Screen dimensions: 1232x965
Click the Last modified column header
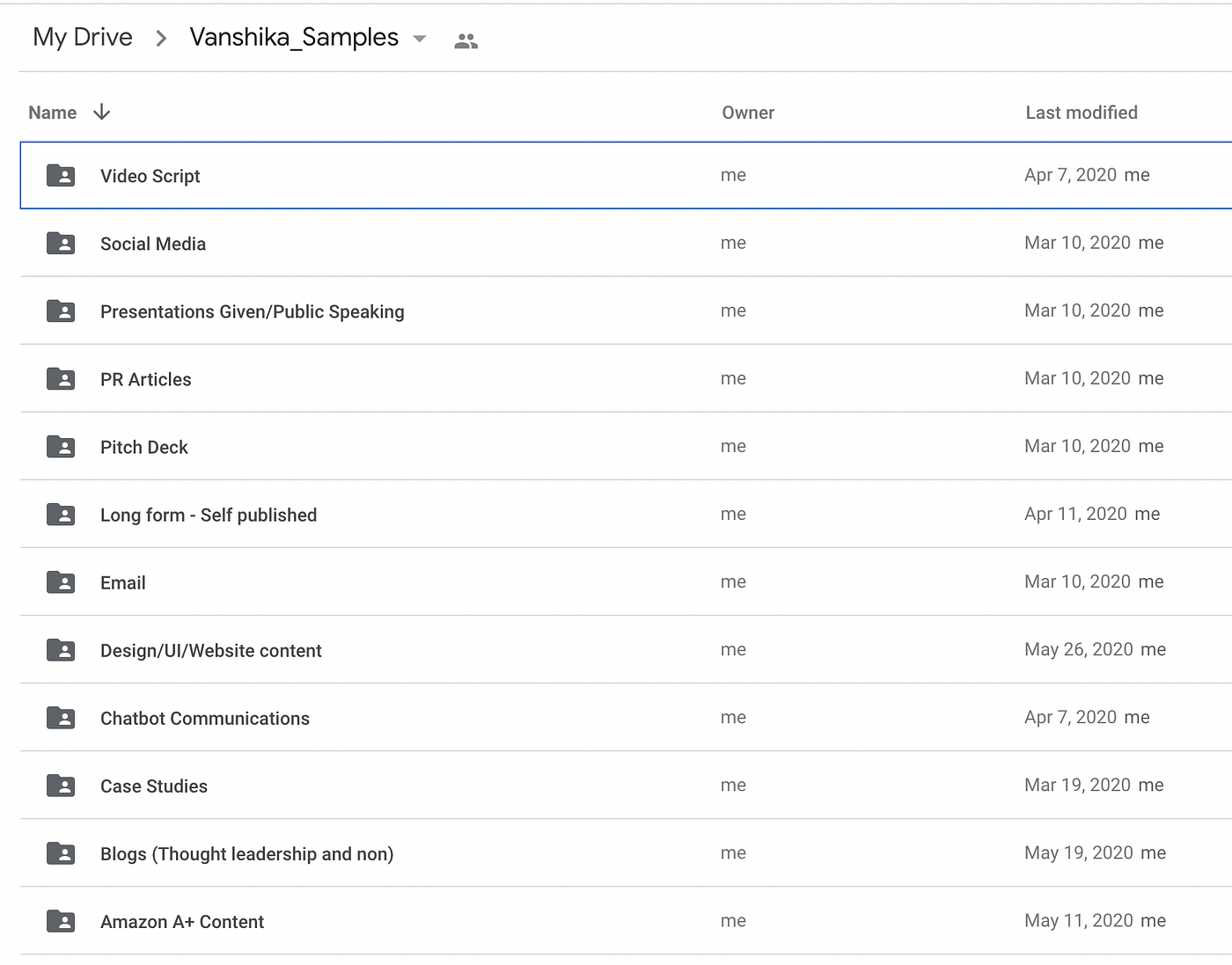(1081, 113)
